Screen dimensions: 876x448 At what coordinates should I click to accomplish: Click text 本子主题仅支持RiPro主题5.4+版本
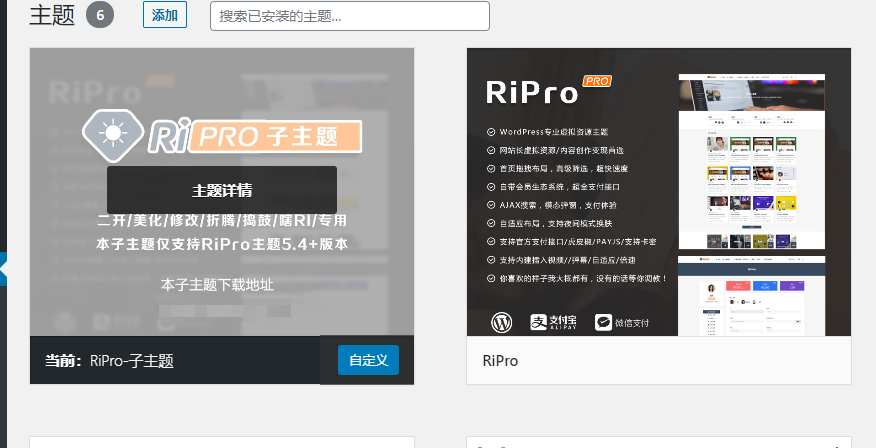(x=222, y=244)
